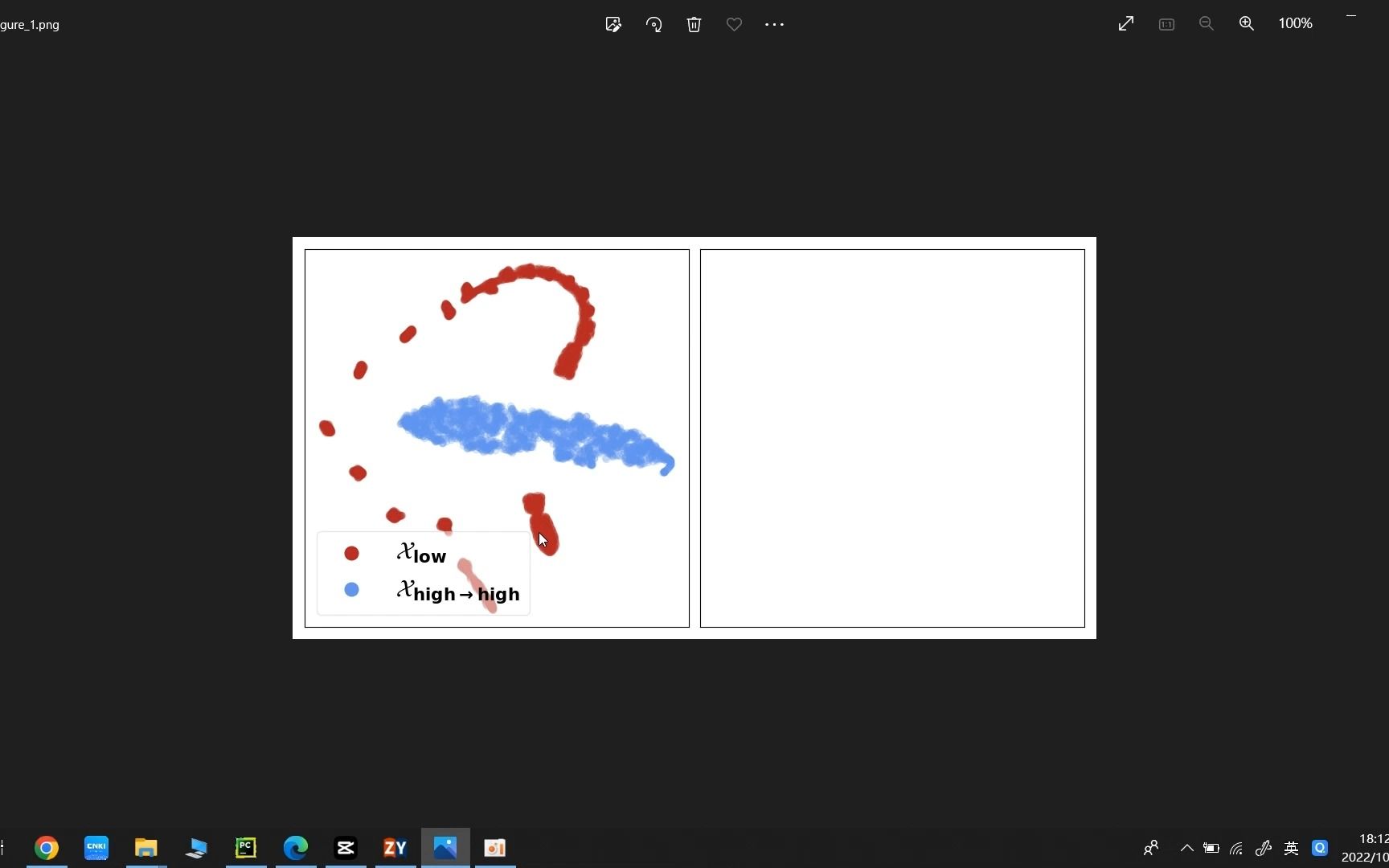
Task: Open CapCut from taskbar
Action: [346, 848]
